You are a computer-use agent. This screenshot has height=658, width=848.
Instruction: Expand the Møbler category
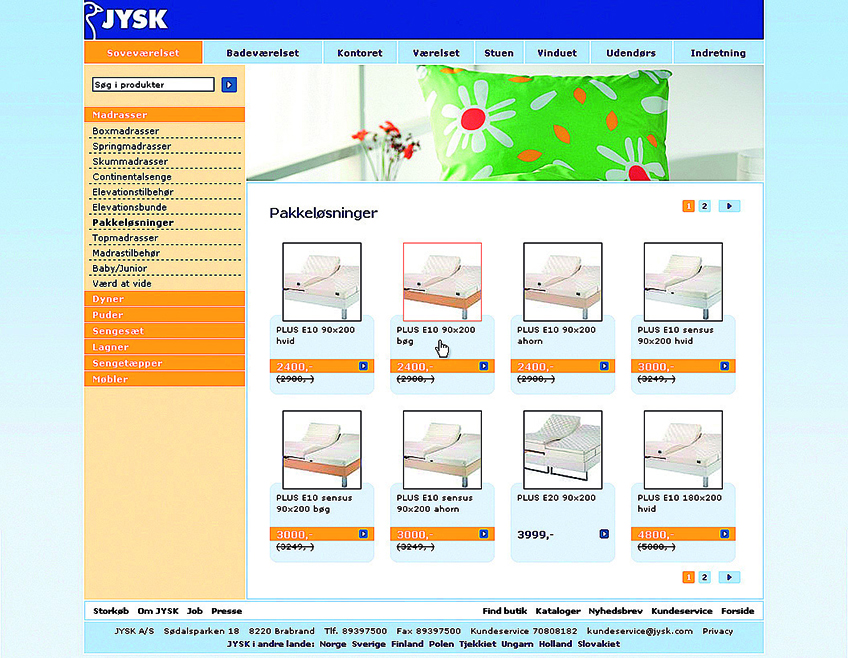pos(164,379)
